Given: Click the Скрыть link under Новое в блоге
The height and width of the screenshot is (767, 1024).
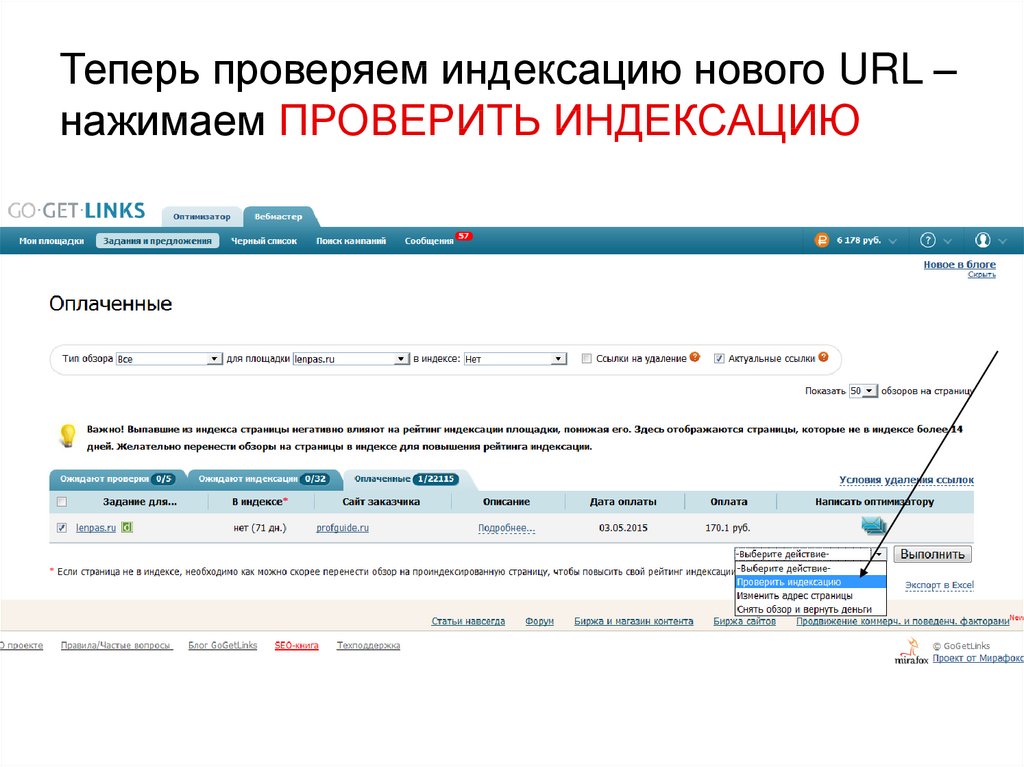Looking at the screenshot, I should [x=982, y=274].
